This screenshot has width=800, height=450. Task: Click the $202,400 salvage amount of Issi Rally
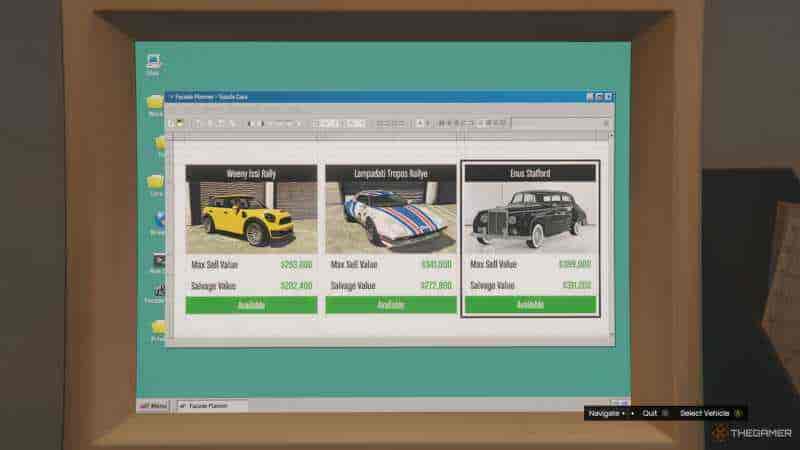coord(296,286)
